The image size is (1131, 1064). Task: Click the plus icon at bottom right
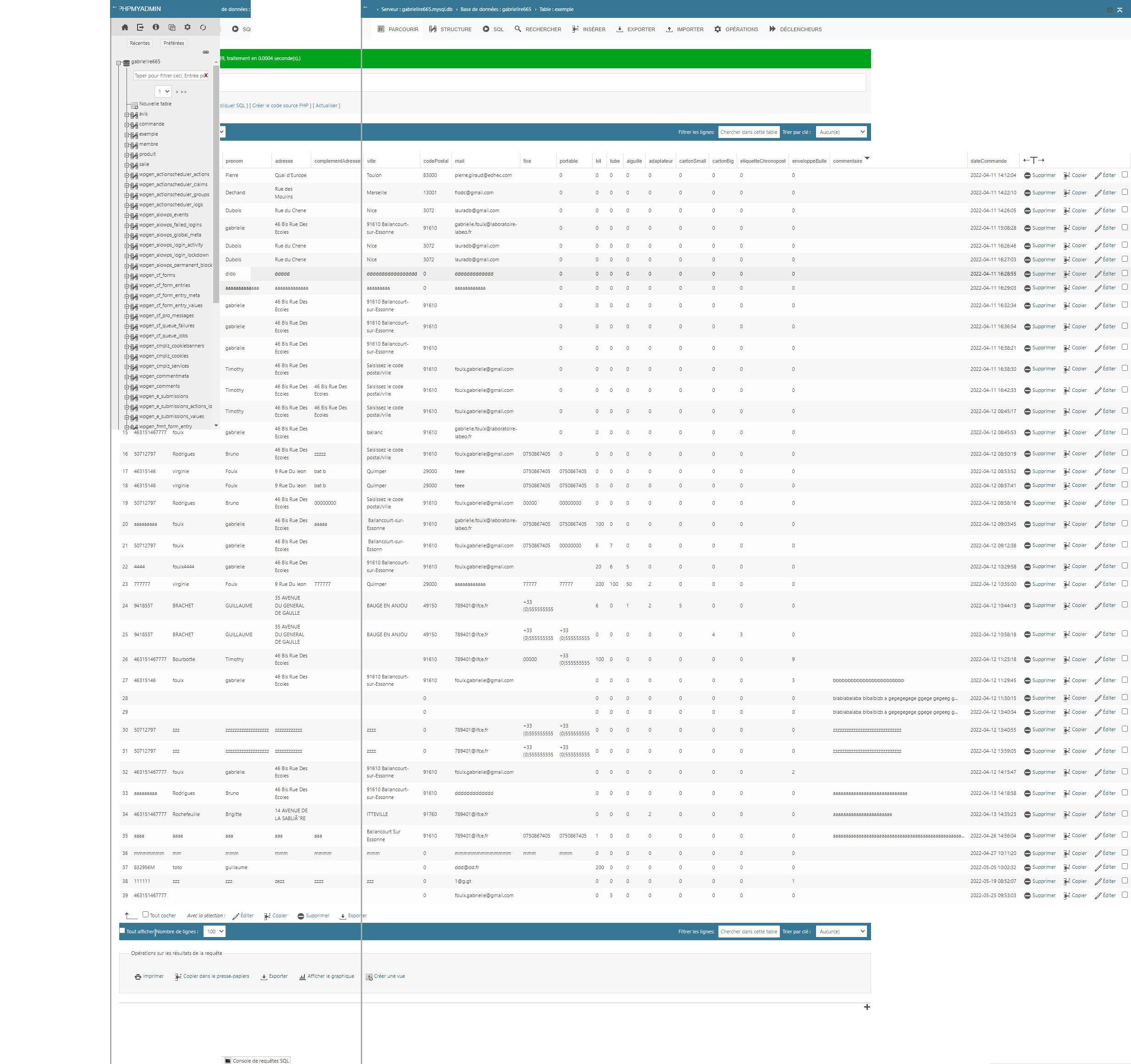[x=867, y=1007]
